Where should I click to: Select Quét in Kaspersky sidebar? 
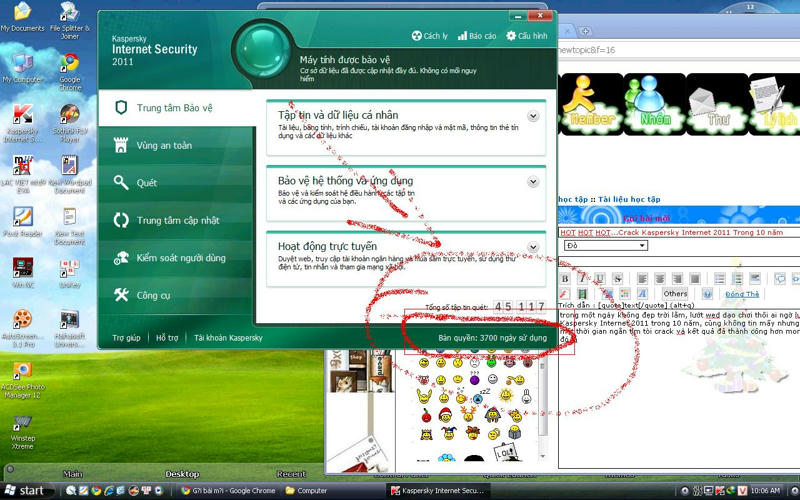(176, 183)
